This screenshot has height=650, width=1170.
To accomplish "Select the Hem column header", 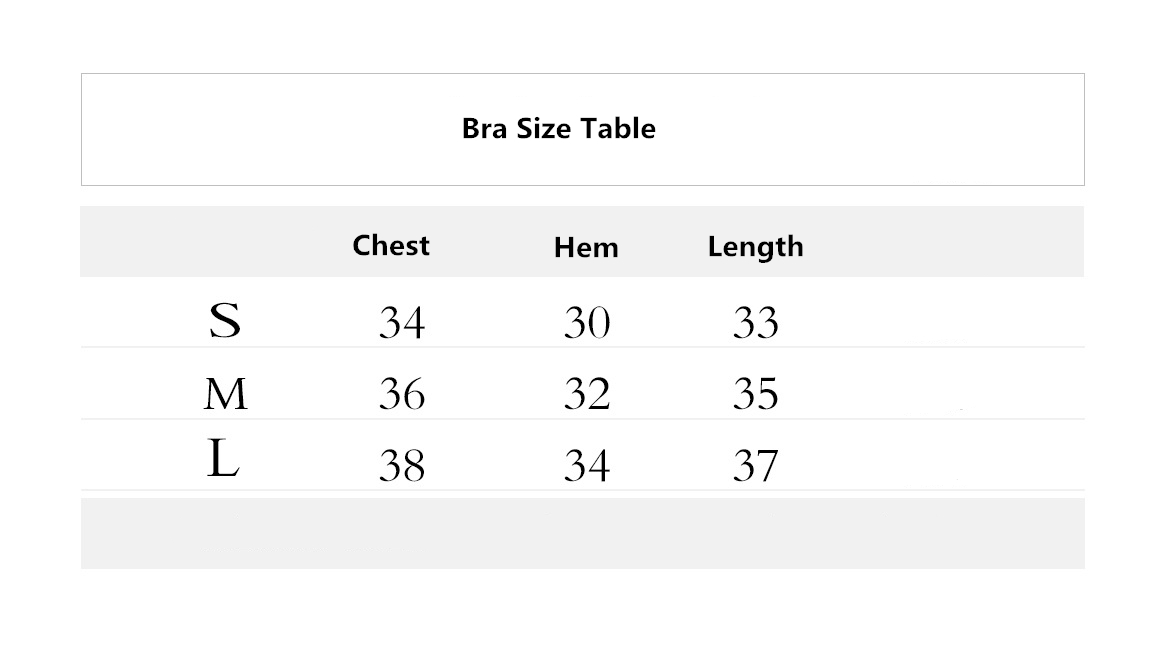I will click(x=586, y=248).
